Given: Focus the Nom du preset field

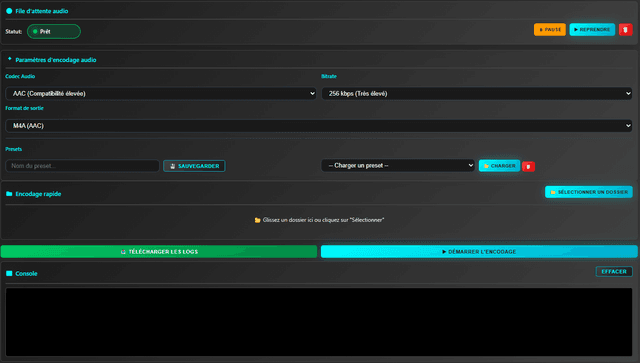Looking at the screenshot, I should pos(82,166).
